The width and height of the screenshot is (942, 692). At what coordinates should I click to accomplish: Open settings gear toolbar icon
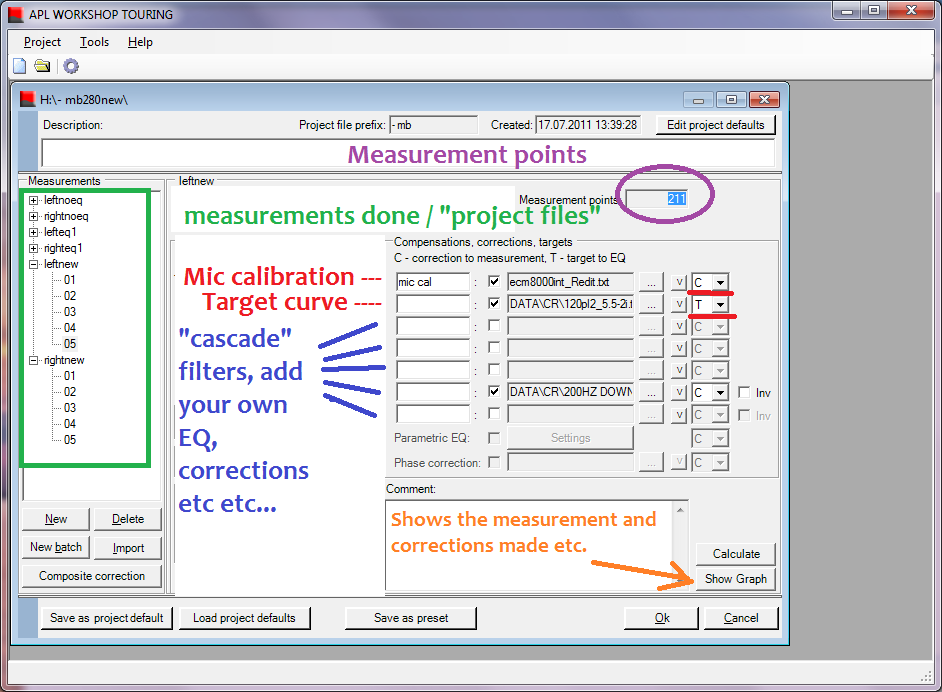(71, 66)
